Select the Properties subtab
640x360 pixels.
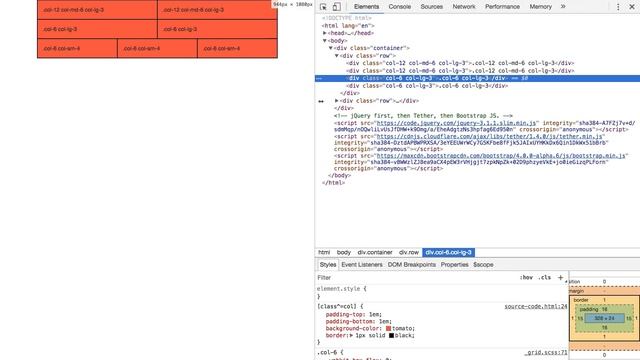(x=454, y=264)
